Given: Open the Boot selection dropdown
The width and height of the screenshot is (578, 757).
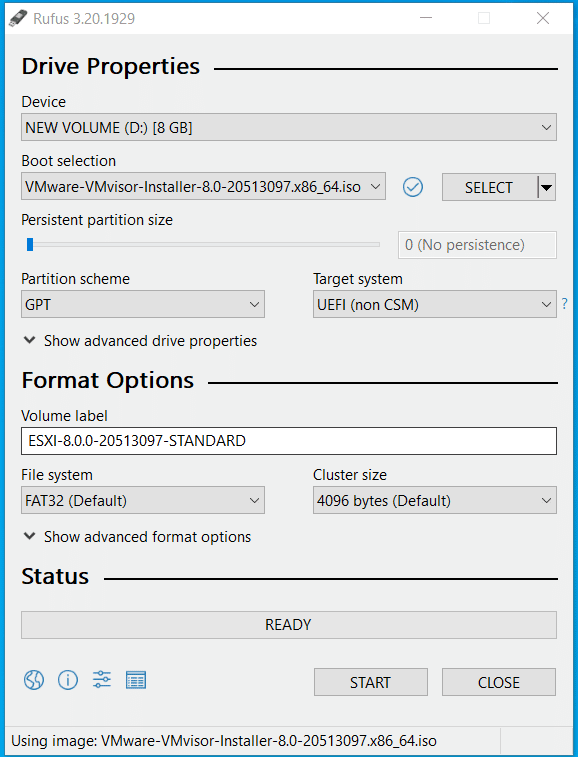Looking at the screenshot, I should pyautogui.click(x=203, y=186).
